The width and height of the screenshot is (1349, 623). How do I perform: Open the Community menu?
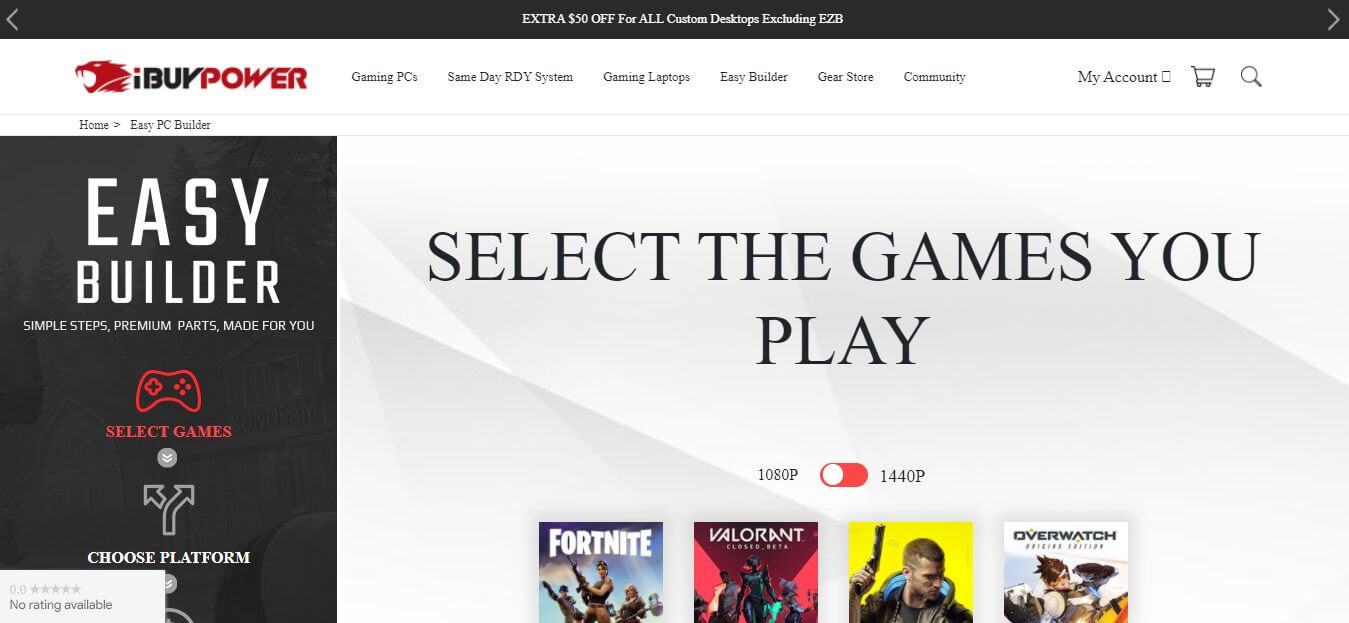[x=935, y=77]
